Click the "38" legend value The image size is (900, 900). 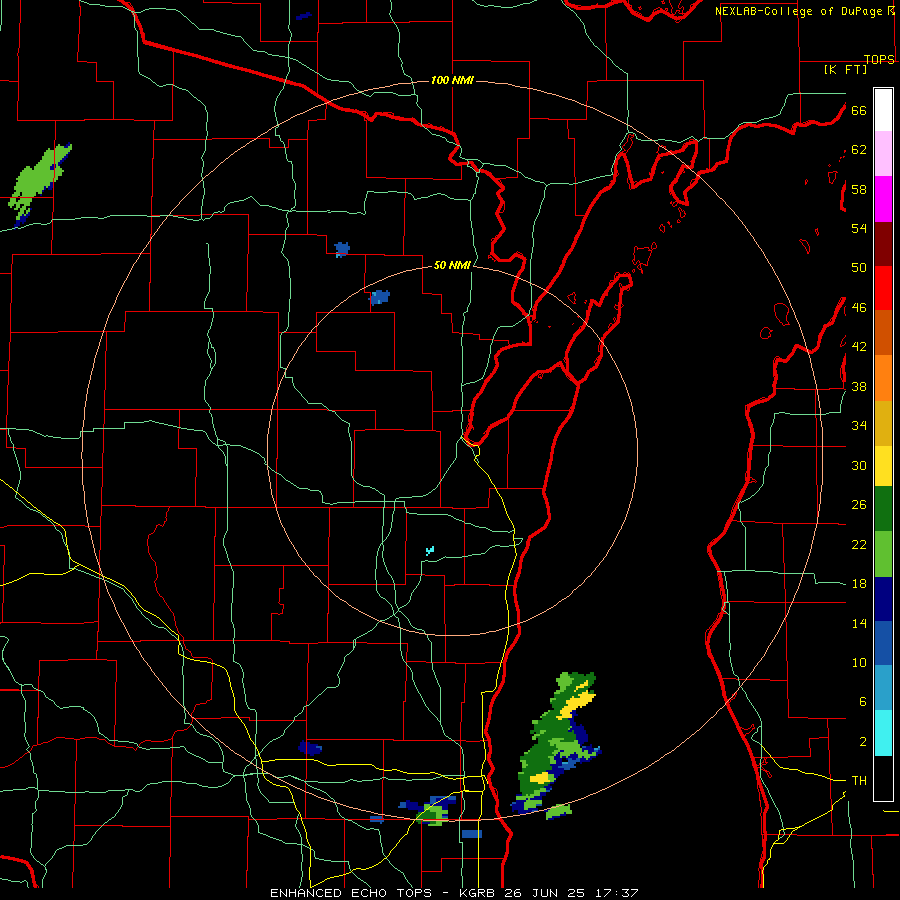859,386
